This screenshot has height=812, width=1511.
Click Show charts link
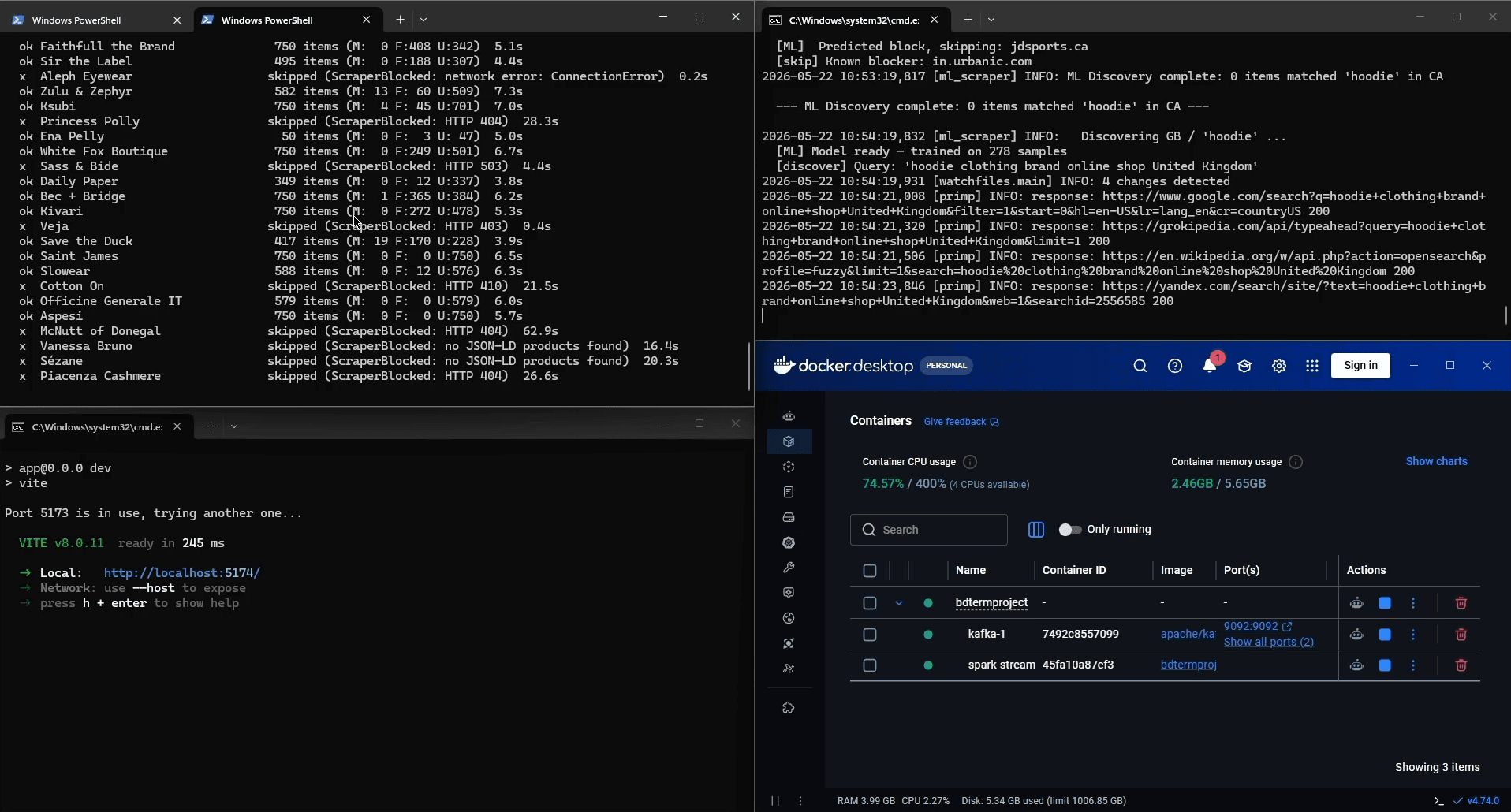coord(1436,461)
